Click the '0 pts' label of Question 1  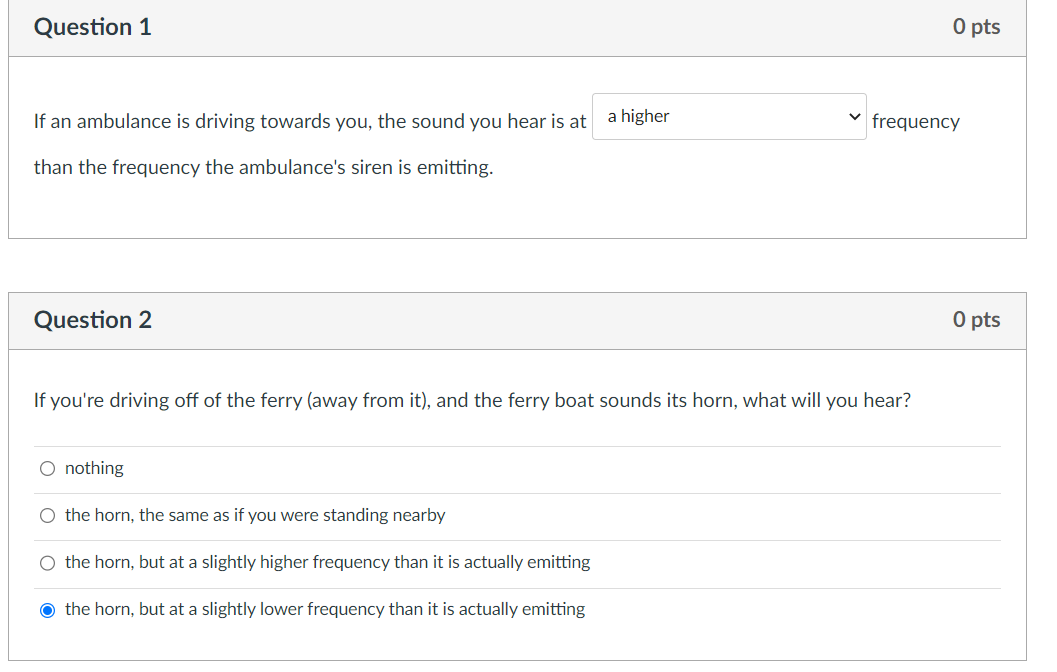pos(976,27)
